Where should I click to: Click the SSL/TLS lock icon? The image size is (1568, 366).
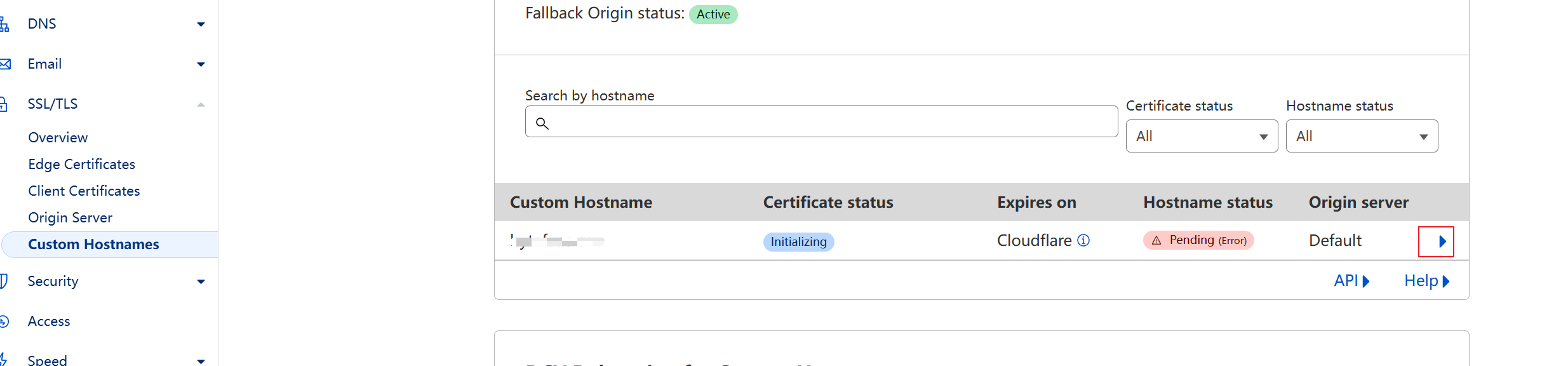click(x=4, y=104)
